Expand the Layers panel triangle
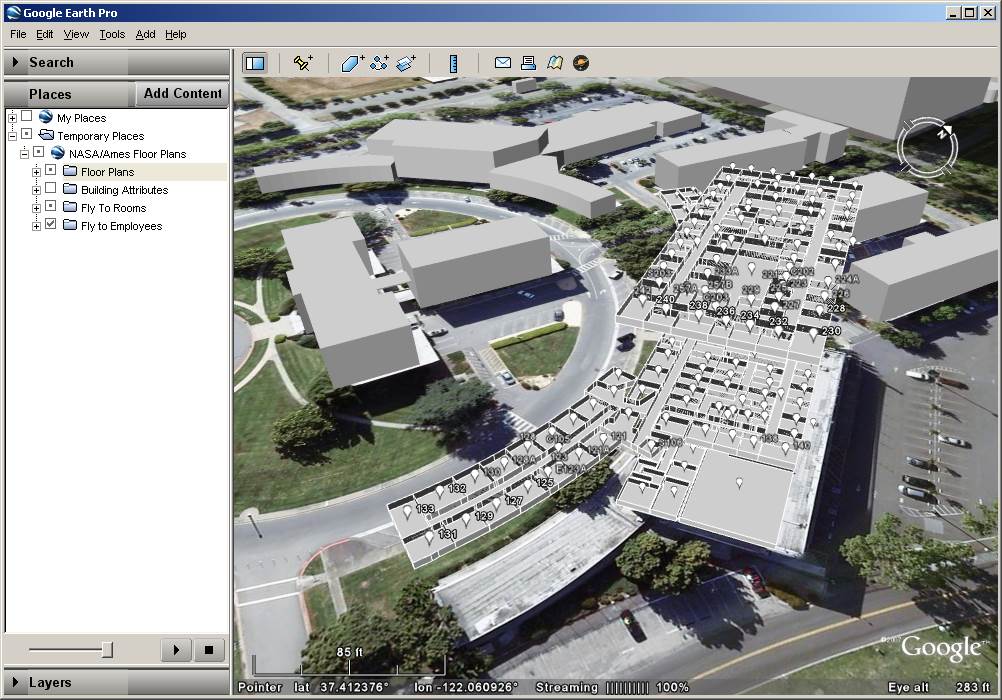This screenshot has width=1002, height=700. pos(15,682)
